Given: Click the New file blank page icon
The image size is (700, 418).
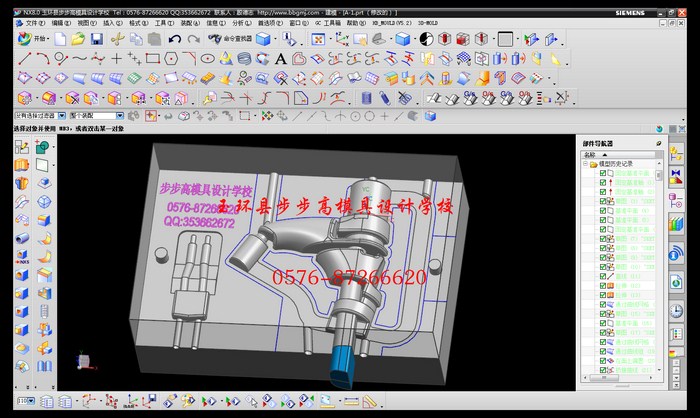Looking at the screenshot, I should tap(61, 38).
